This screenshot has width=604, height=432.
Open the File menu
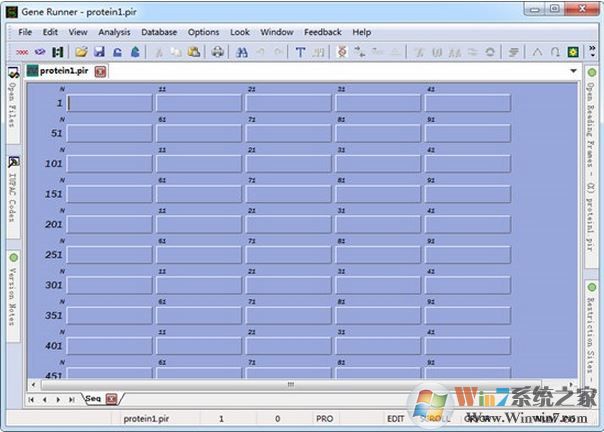pos(25,32)
